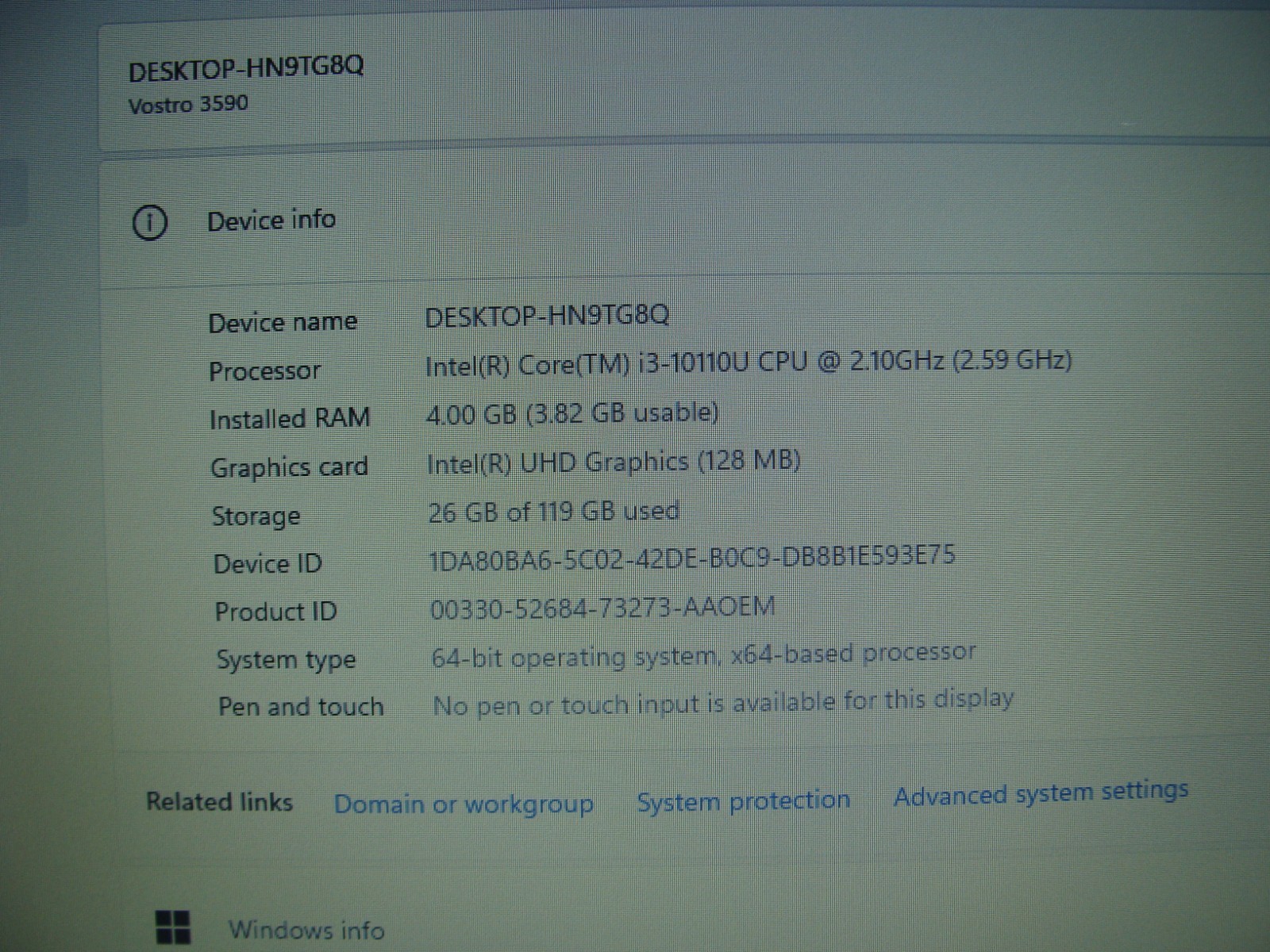Click the Pen and touch label
Screen dimensions: 1270x952
[301, 707]
